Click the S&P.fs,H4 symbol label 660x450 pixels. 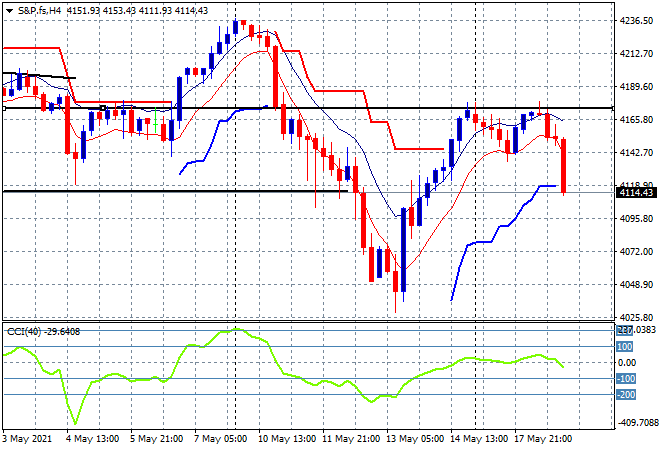pyautogui.click(x=39, y=9)
